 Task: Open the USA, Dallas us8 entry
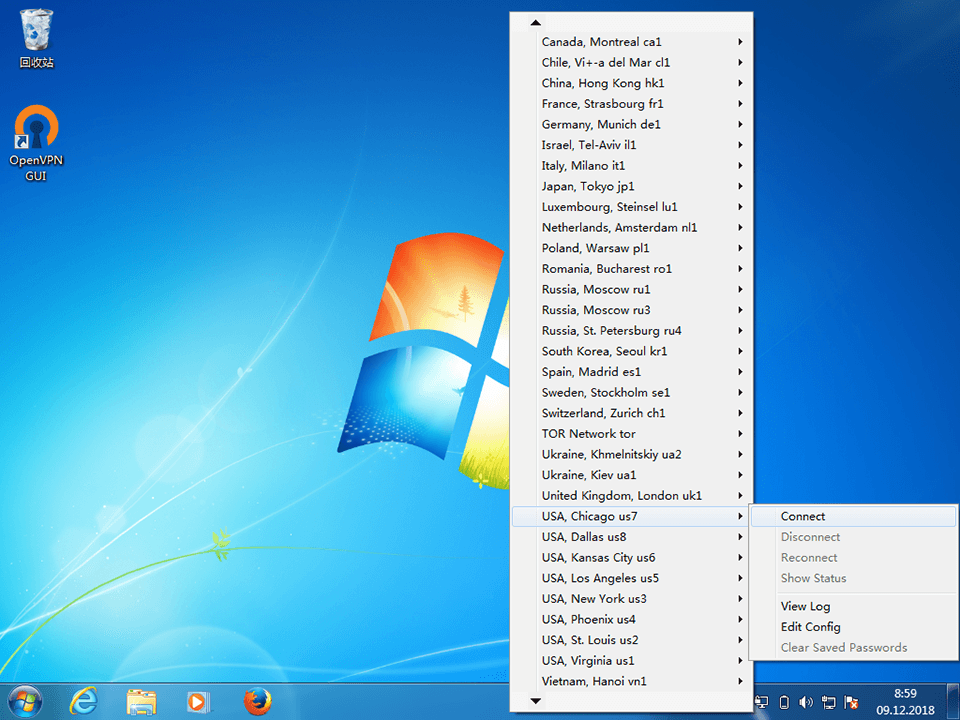[631, 537]
